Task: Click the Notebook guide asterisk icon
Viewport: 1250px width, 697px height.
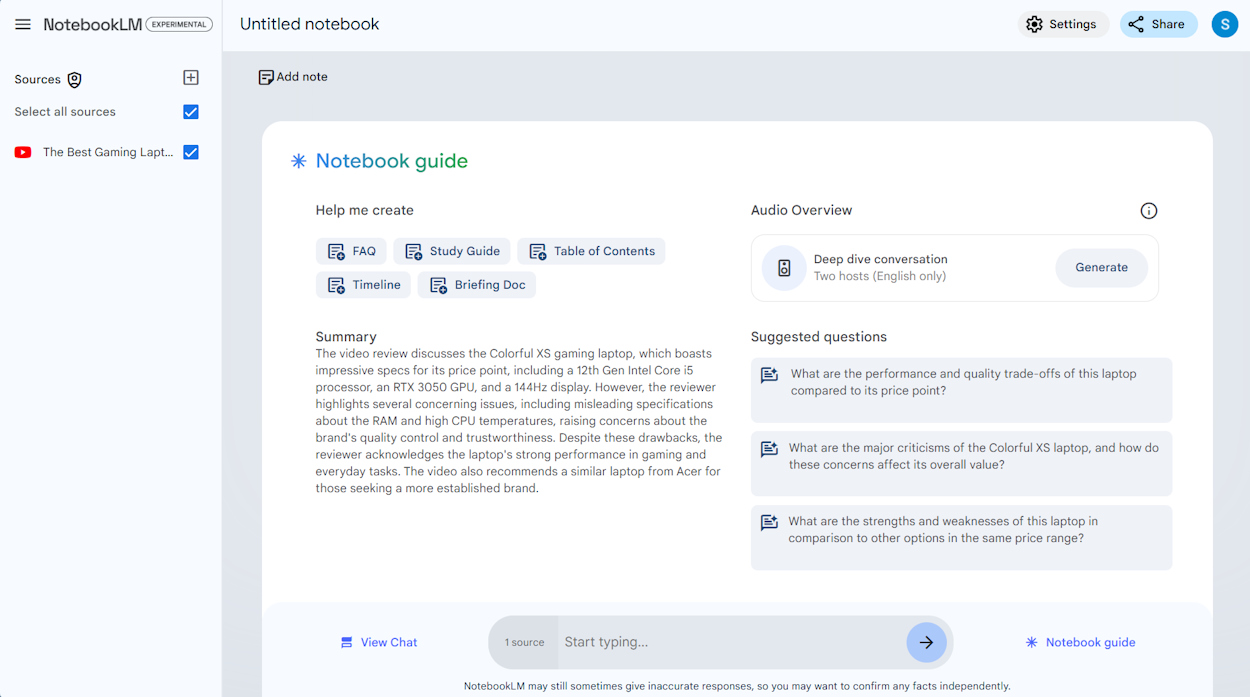Action: click(298, 161)
